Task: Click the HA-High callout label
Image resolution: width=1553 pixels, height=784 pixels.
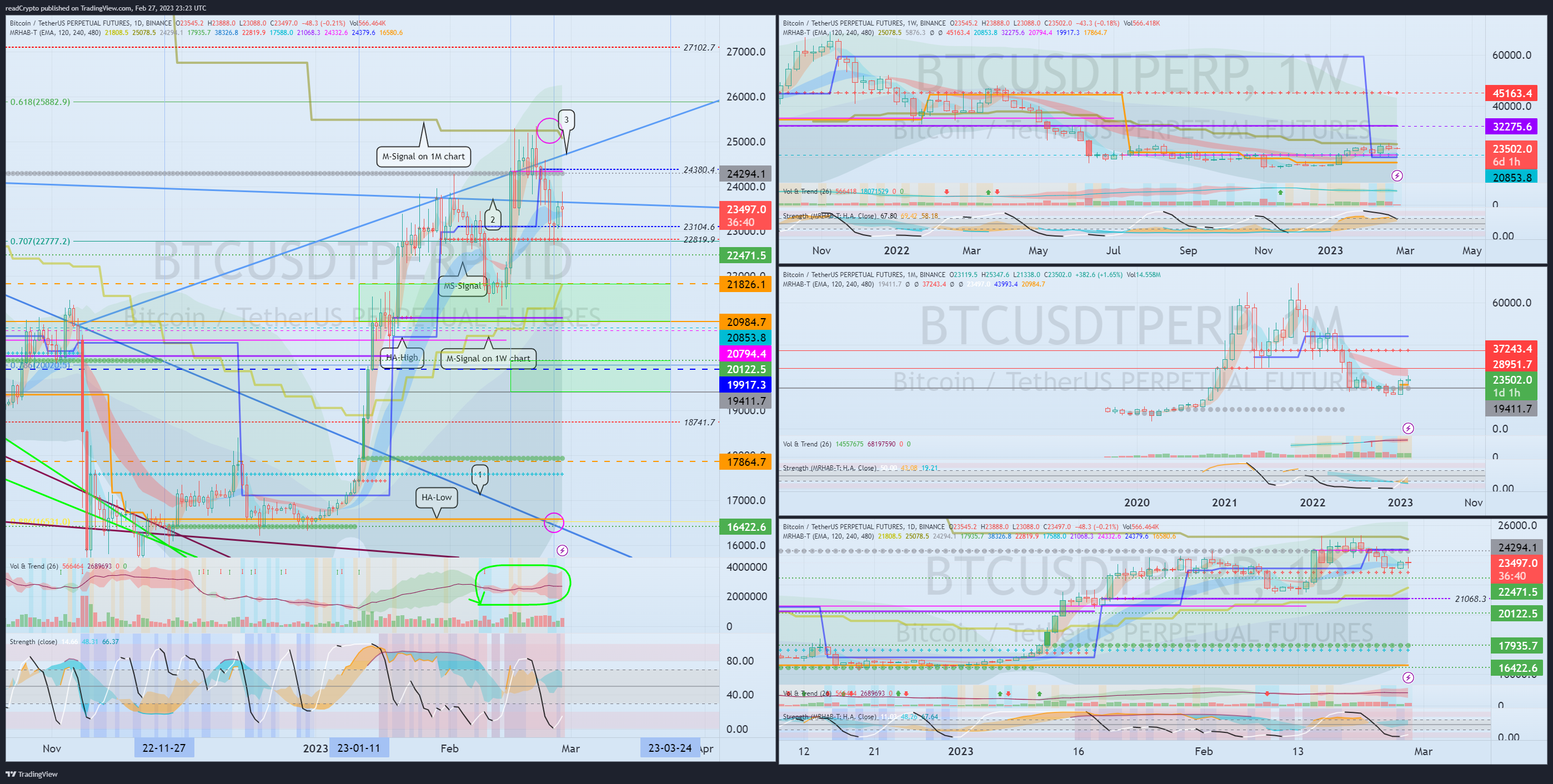Action: click(402, 358)
